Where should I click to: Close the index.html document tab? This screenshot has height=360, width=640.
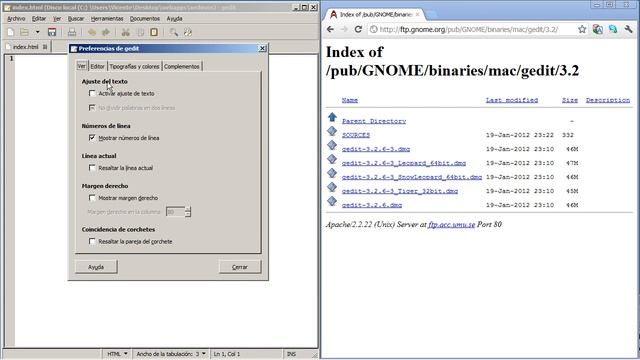click(45, 47)
